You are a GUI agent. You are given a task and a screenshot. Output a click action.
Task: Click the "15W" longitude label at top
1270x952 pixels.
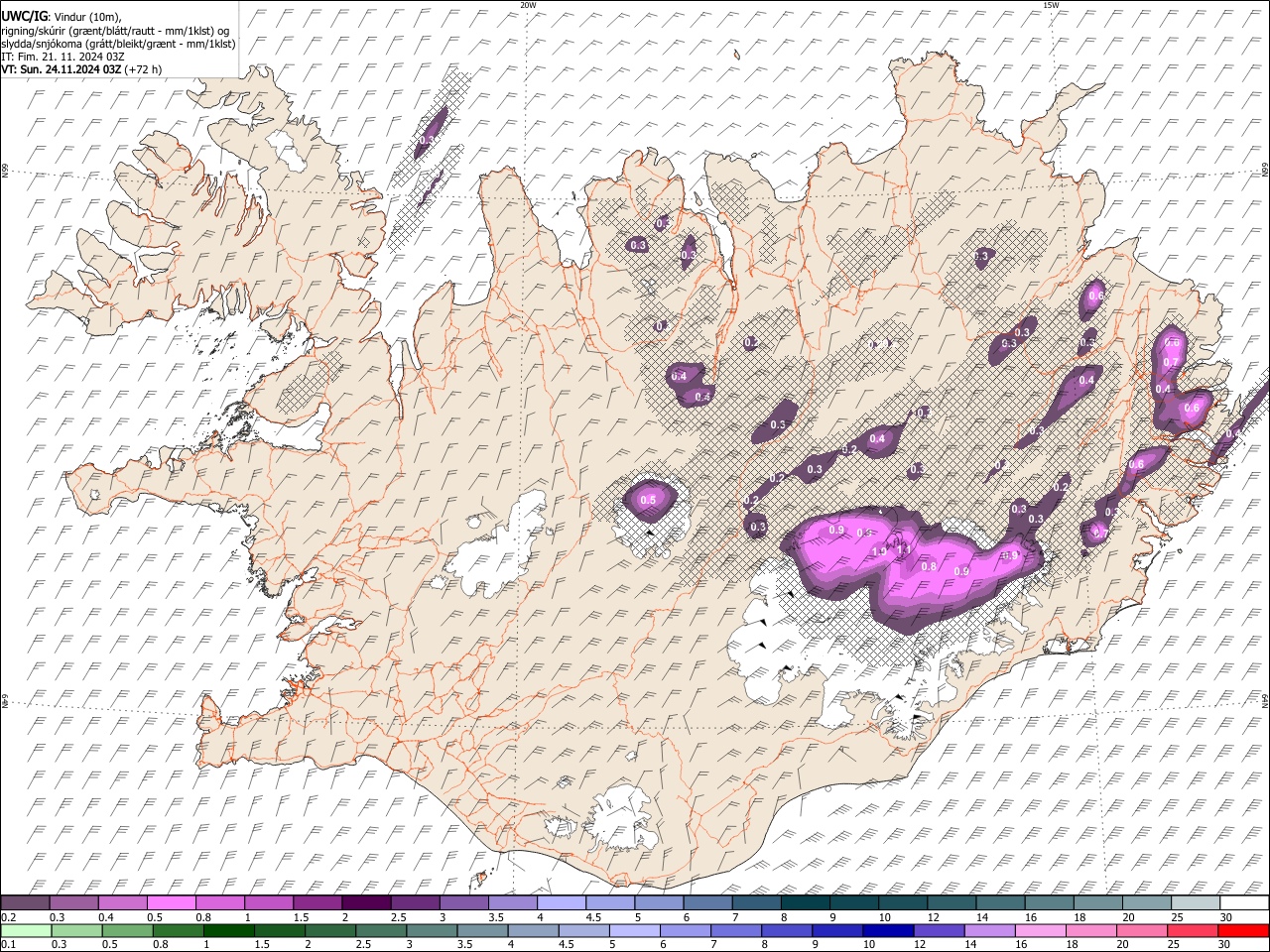tap(1051, 5)
